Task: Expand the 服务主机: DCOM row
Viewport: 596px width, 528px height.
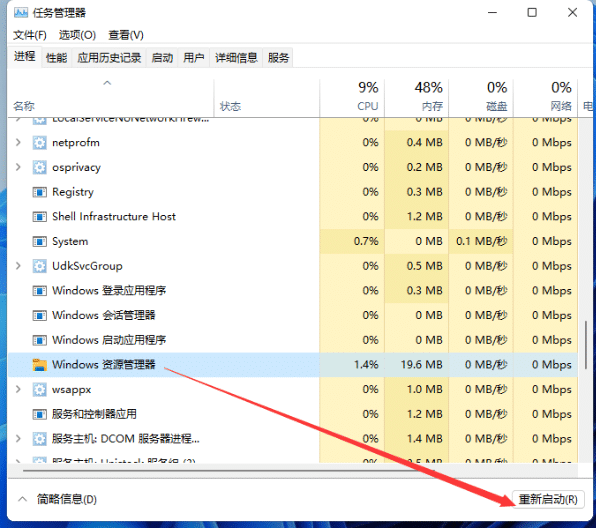Action: pyautogui.click(x=18, y=439)
